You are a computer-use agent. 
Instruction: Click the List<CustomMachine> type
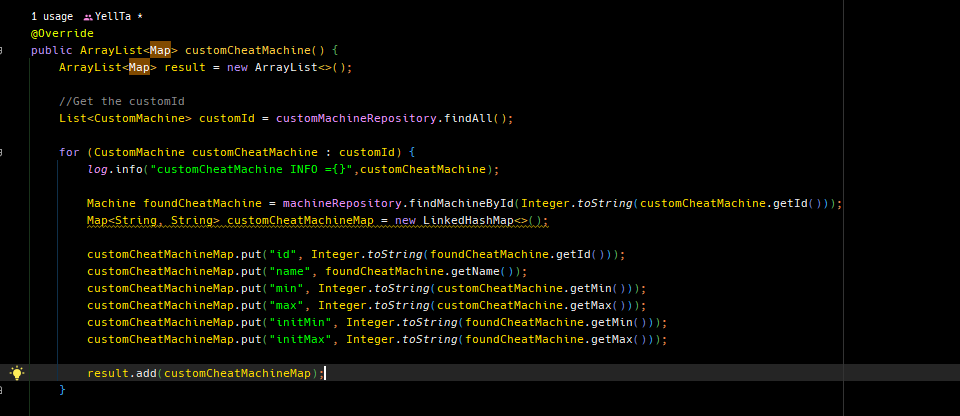point(126,118)
